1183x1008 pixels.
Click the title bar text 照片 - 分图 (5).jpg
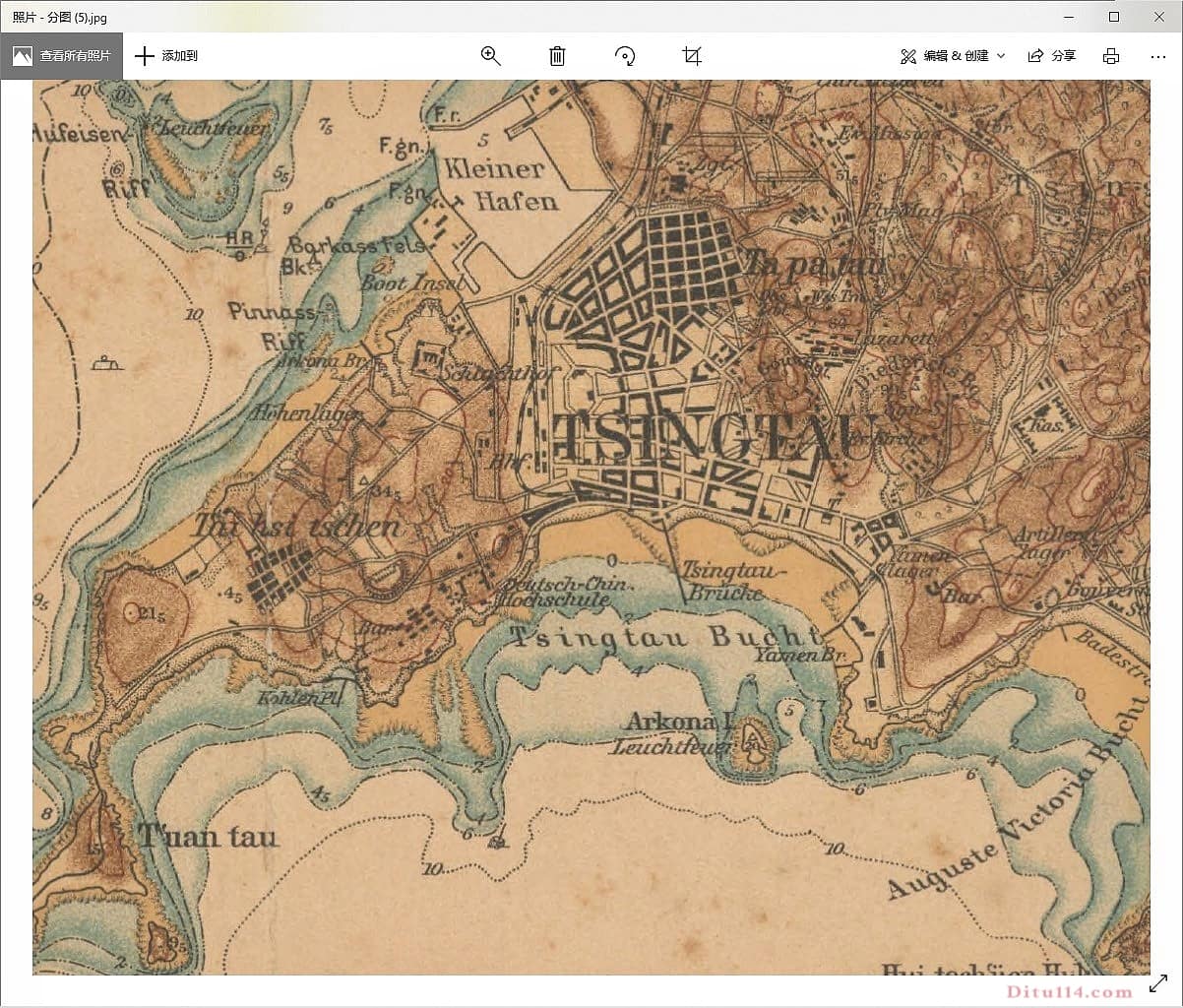pyautogui.click(x=60, y=17)
